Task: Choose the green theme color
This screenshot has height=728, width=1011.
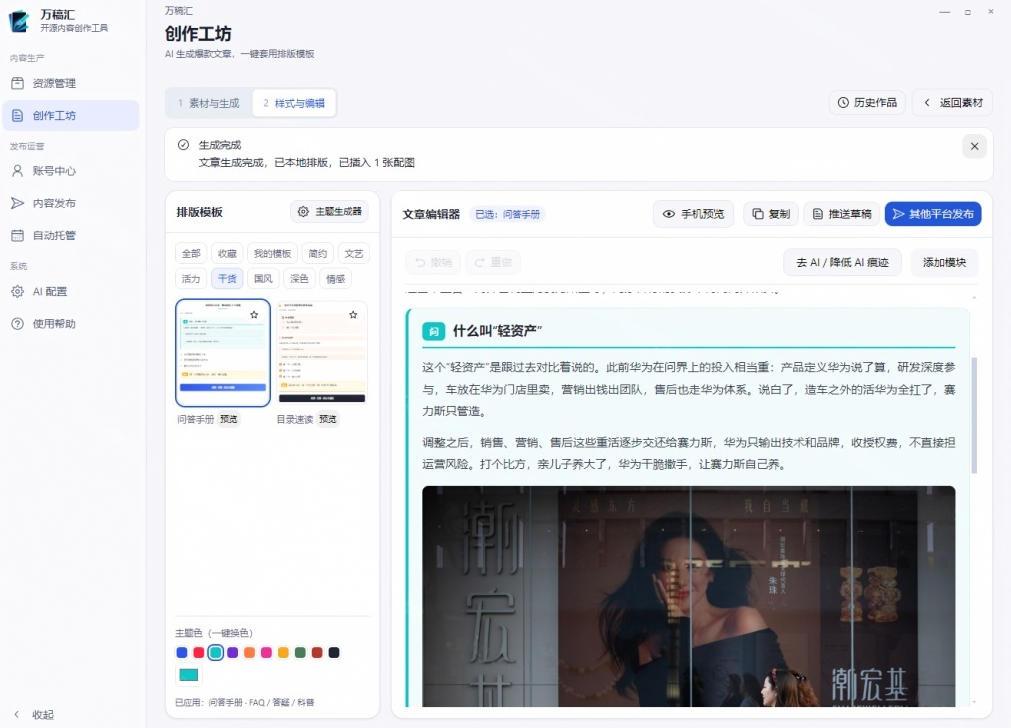Action: 300,653
